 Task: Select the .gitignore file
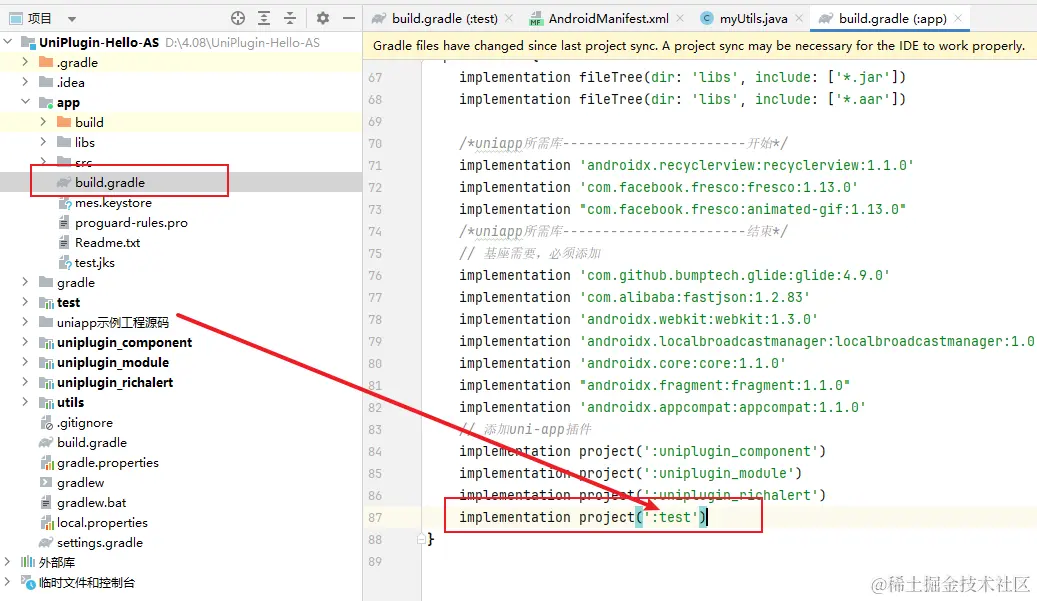coord(85,422)
